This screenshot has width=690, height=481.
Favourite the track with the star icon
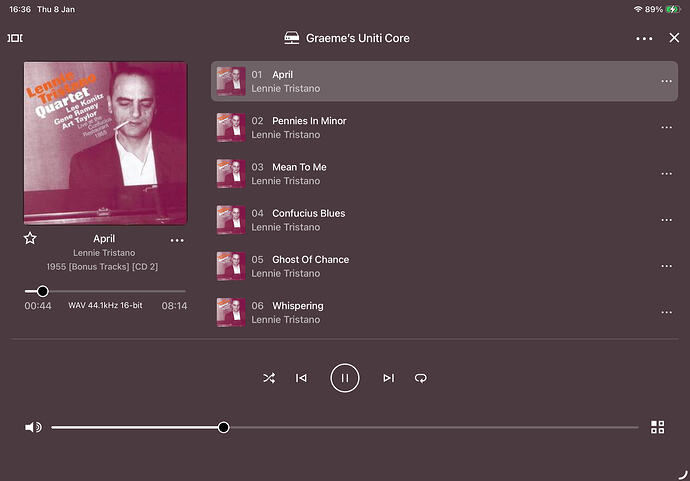tap(30, 238)
